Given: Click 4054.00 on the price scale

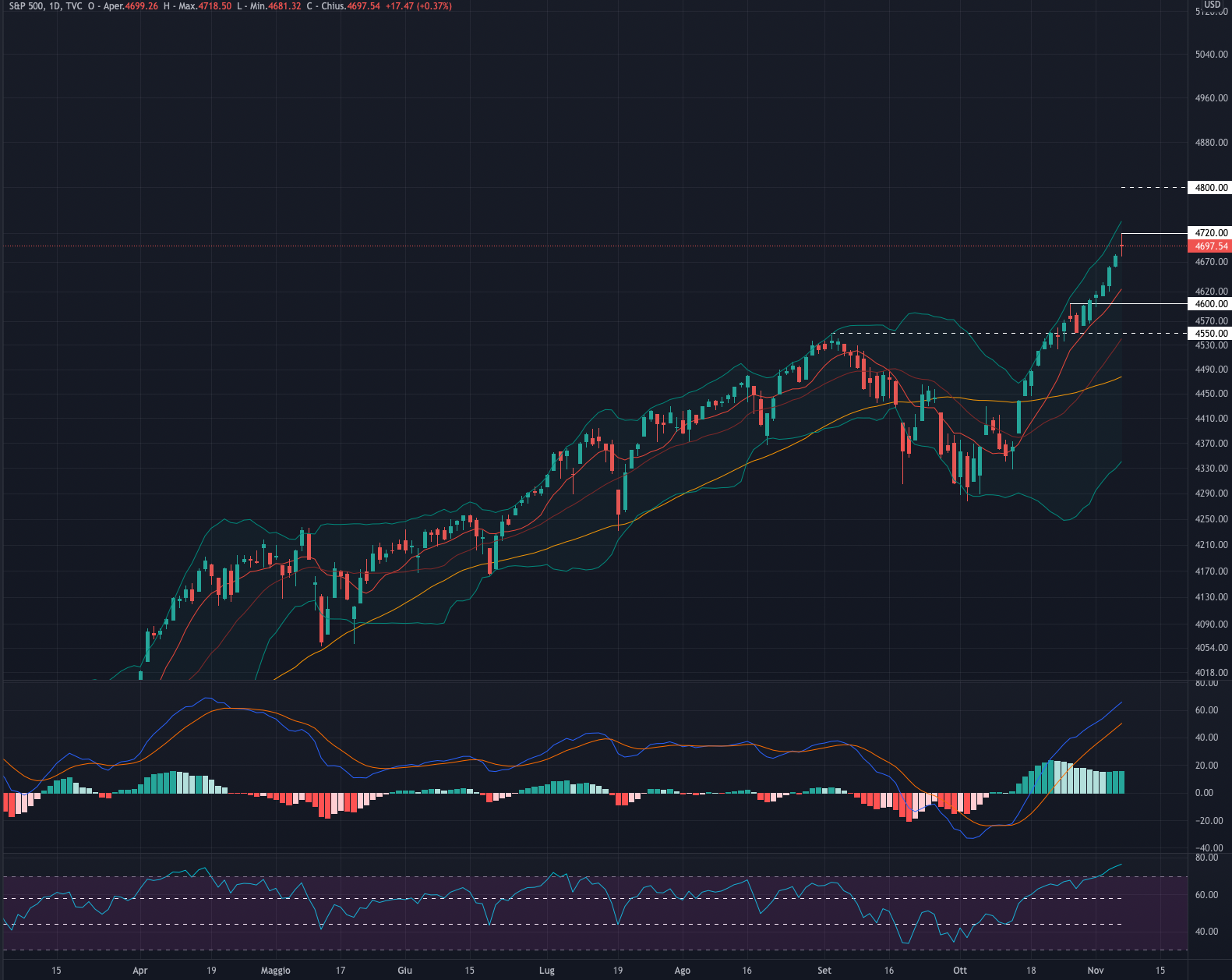Looking at the screenshot, I should click(x=1212, y=648).
